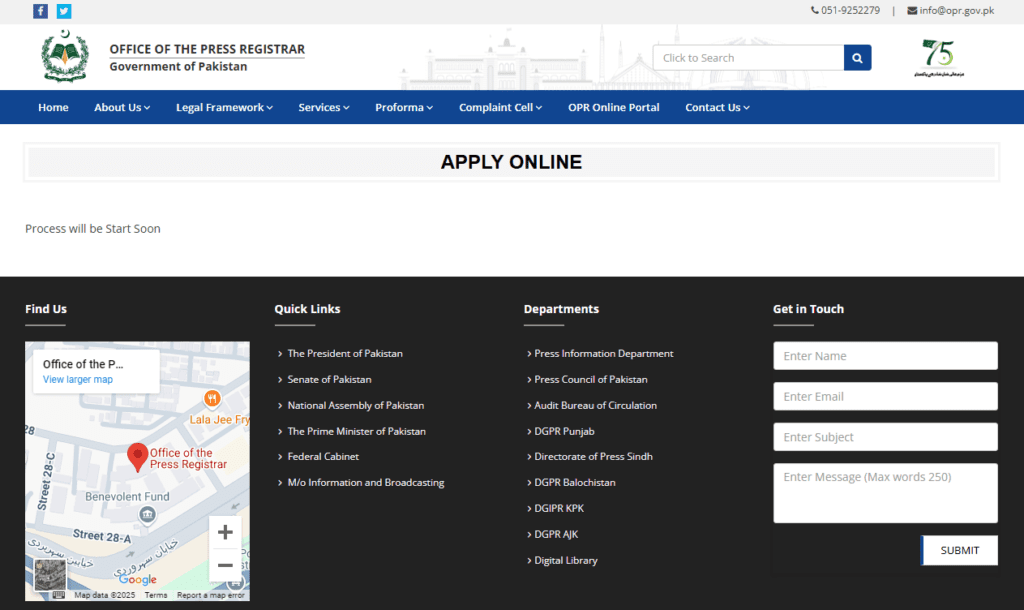Focus the Click to Search field
This screenshot has width=1024, height=610.
[x=748, y=57]
